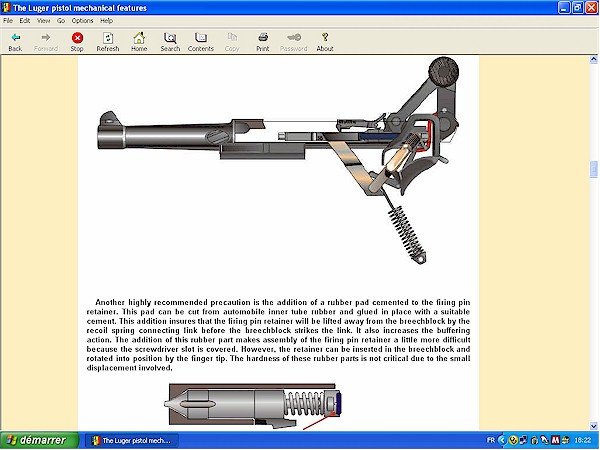The height and width of the screenshot is (450, 600).
Task: Click the Password key icon
Action: 293,42
